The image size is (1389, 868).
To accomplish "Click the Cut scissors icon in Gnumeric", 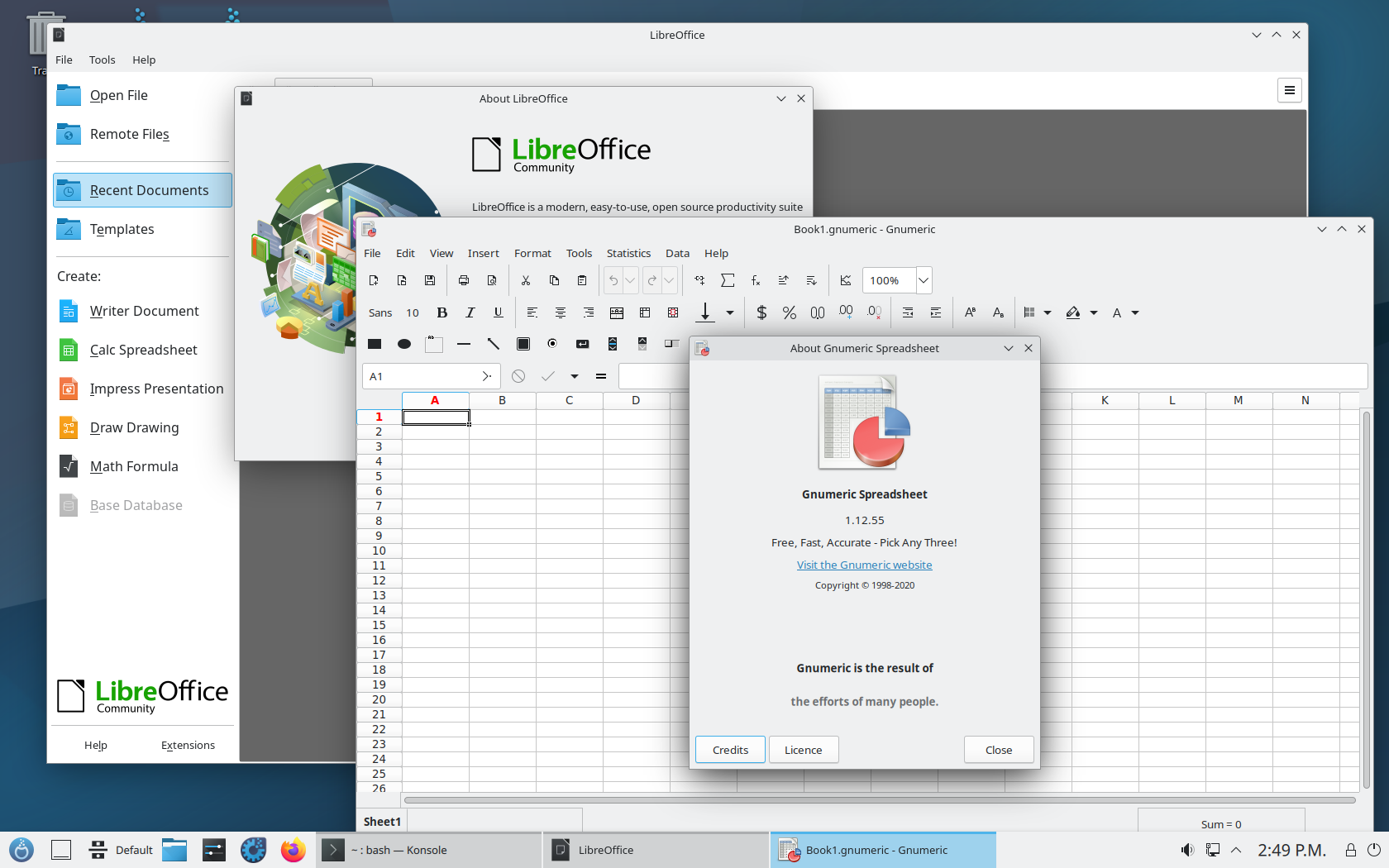I will tap(526, 280).
